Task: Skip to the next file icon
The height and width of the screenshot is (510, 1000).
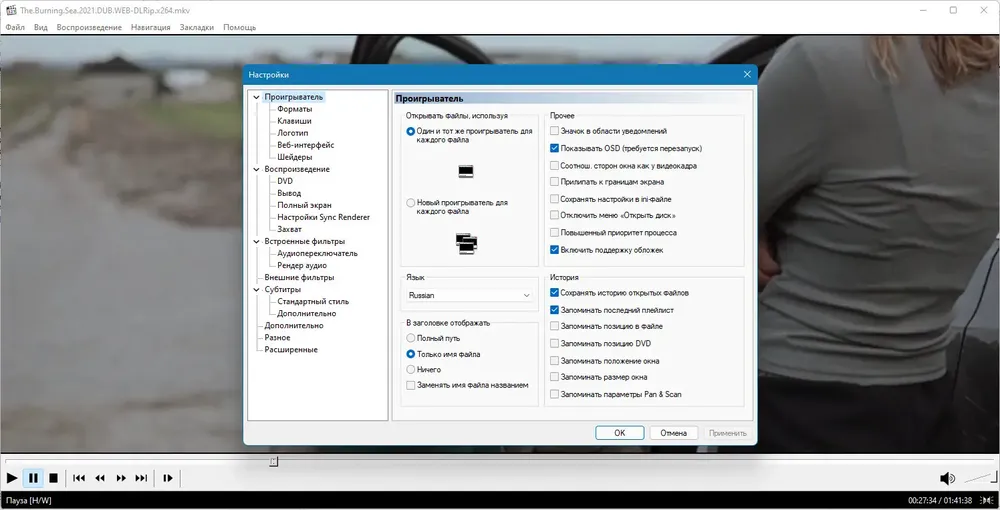Action: (x=142, y=477)
